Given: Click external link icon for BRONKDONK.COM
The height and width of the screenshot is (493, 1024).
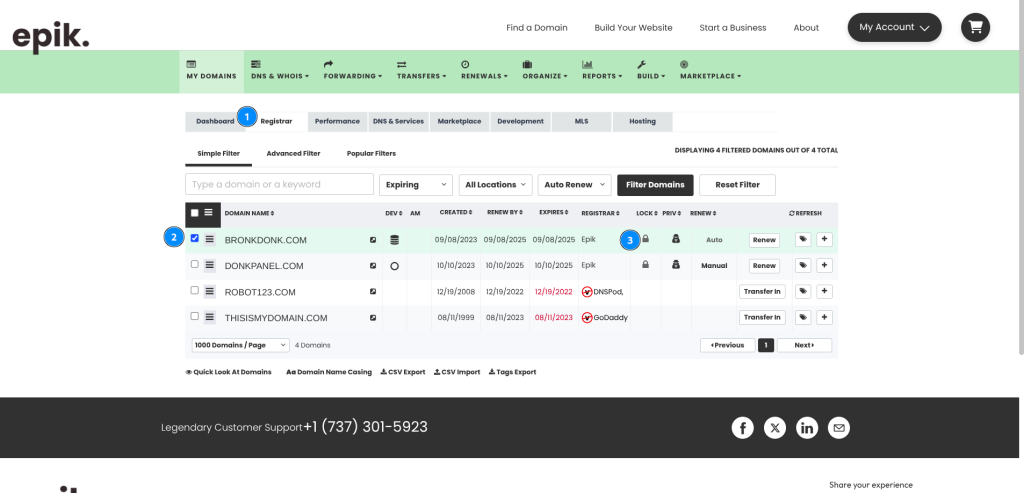Looking at the screenshot, I should (373, 240).
